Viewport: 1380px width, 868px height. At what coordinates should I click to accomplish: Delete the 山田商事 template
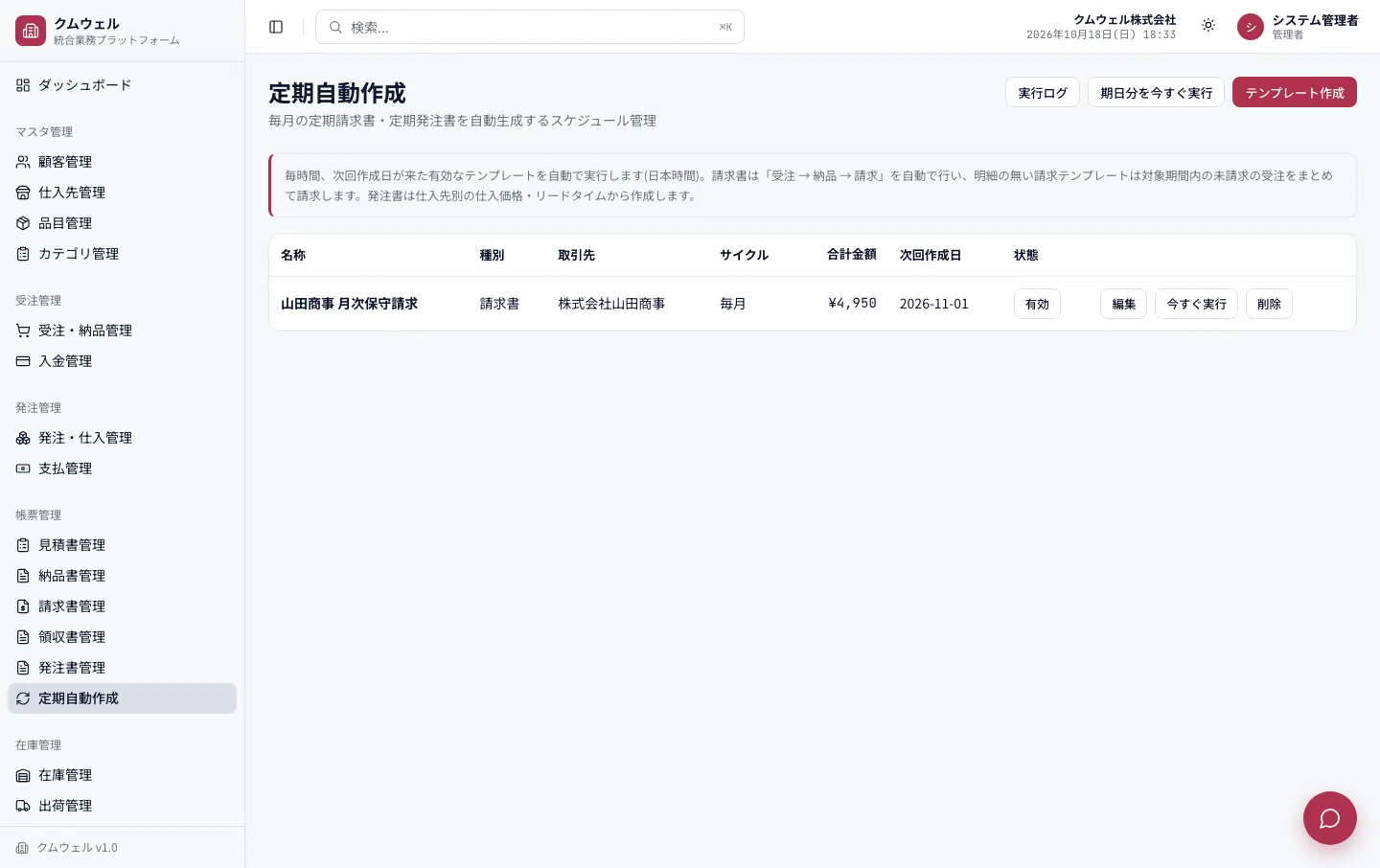point(1269,304)
